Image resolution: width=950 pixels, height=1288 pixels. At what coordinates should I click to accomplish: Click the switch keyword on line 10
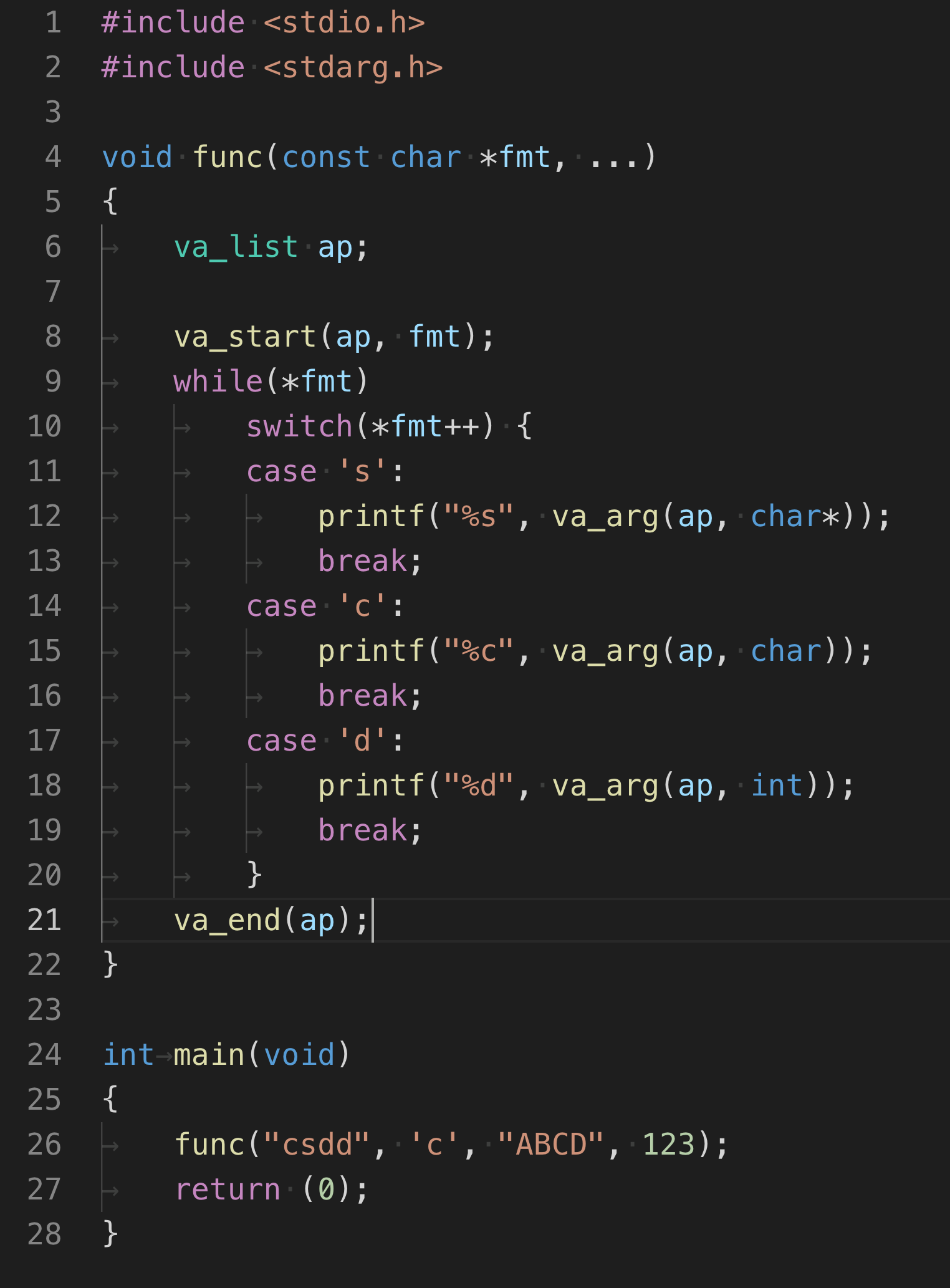(x=299, y=427)
